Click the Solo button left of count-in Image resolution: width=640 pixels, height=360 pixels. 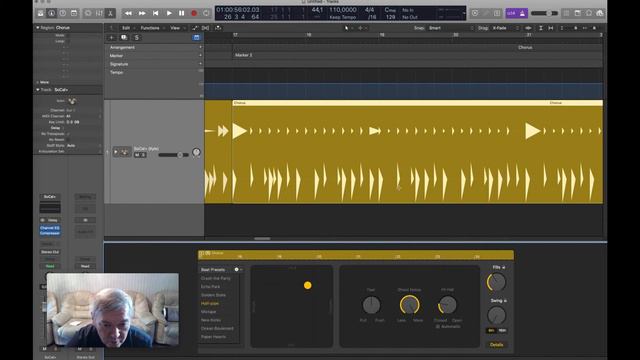pyautogui.click(x=497, y=13)
